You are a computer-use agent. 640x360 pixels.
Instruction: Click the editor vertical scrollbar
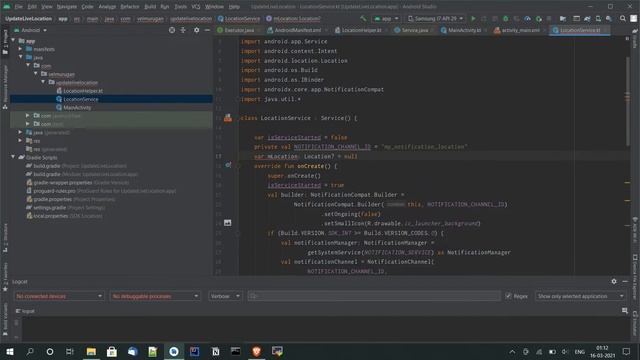[x=627, y=101]
